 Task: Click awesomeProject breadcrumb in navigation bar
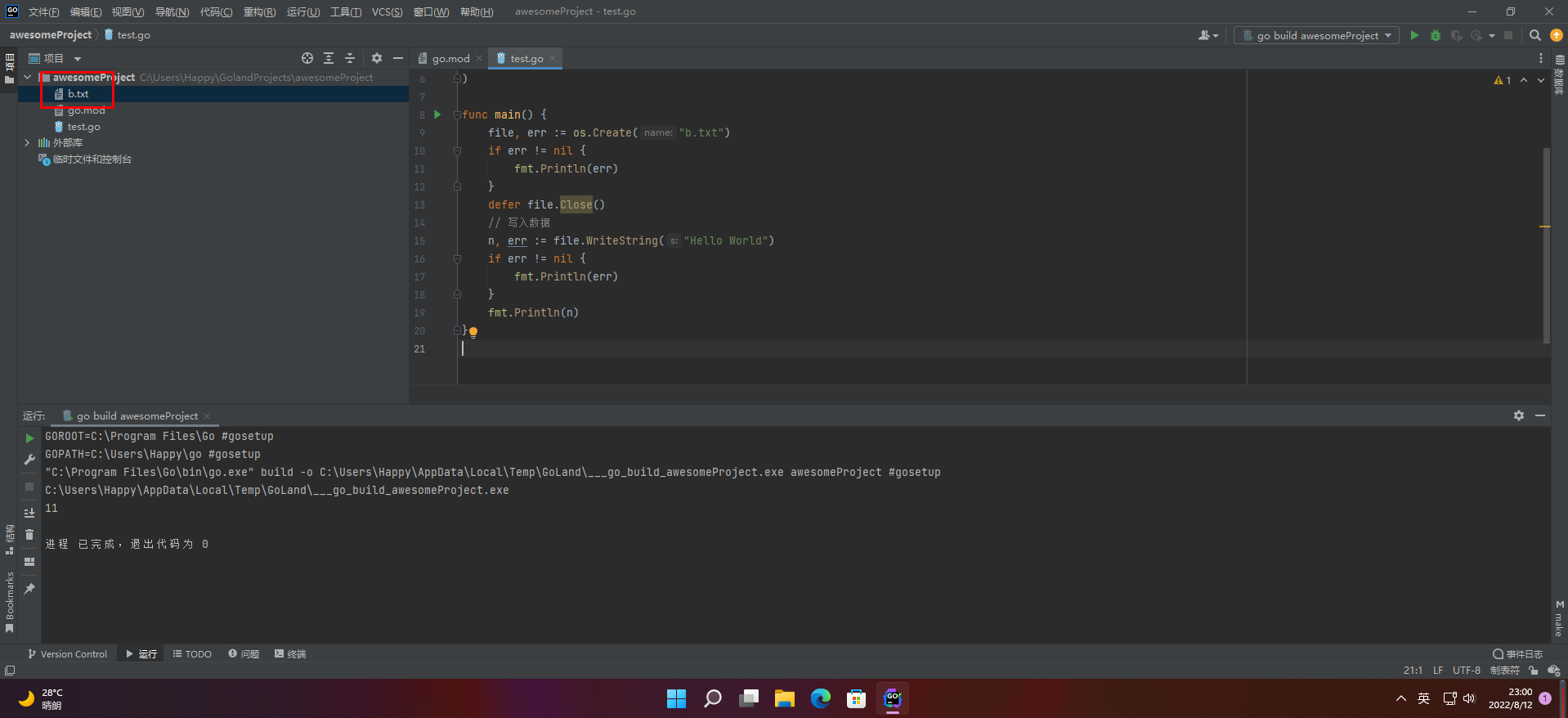click(x=51, y=35)
